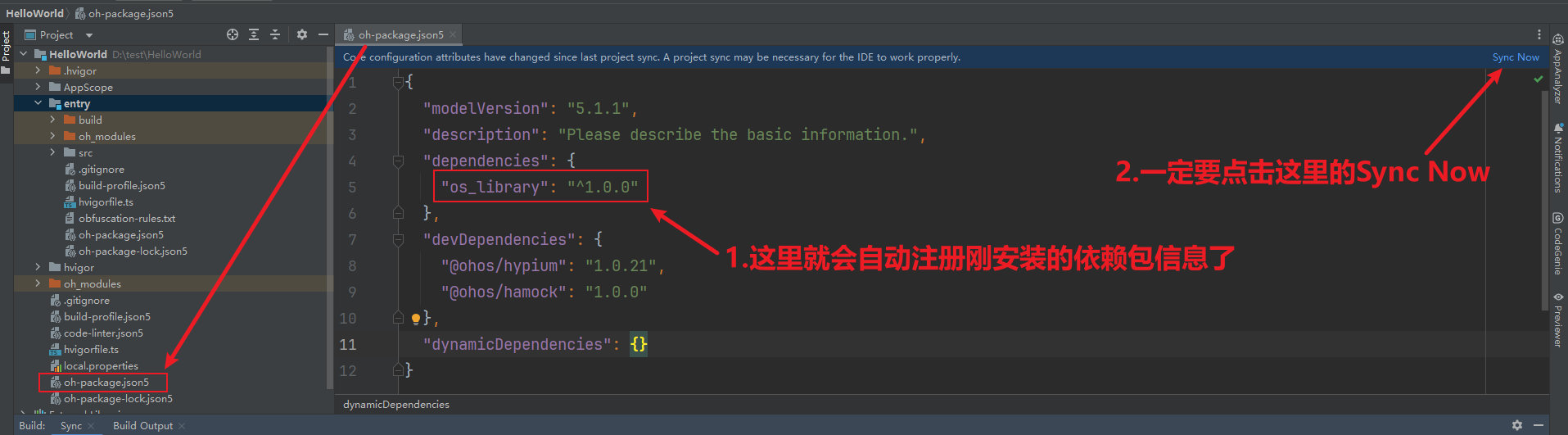Open the CodeGenie side tool window
The image size is (1568, 435).
[x=1558, y=243]
